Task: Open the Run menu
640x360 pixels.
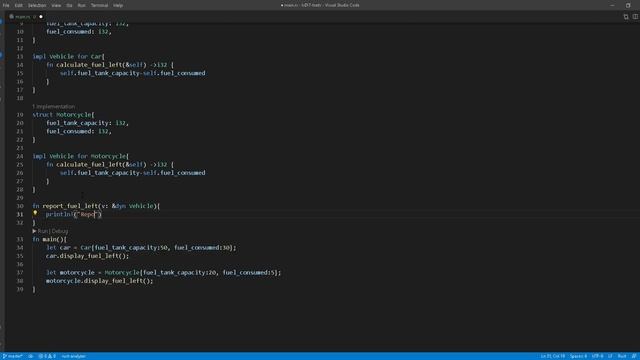Action: (82, 5)
